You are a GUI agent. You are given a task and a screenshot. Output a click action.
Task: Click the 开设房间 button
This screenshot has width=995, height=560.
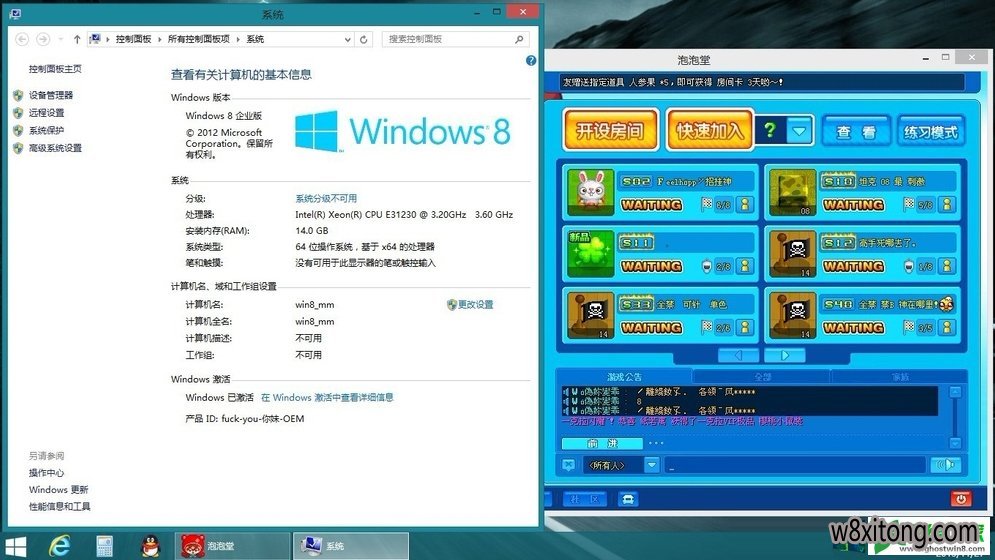point(609,130)
